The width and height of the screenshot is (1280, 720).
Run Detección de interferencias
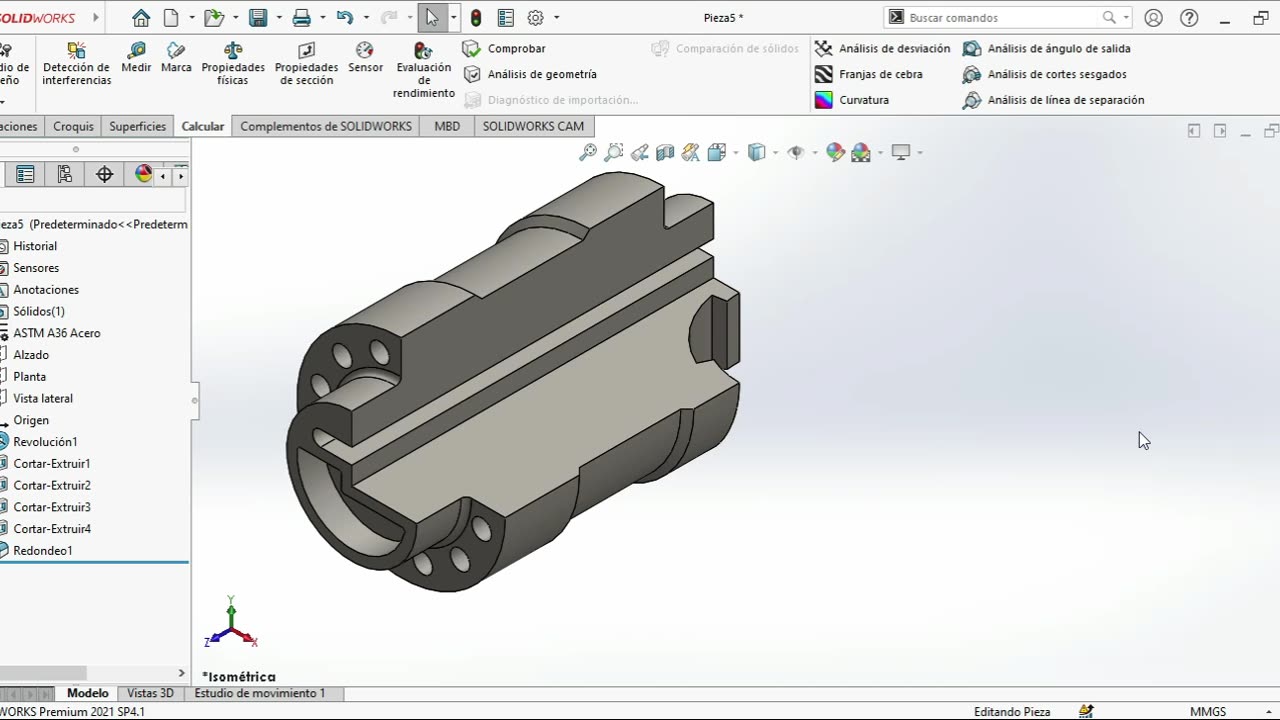pyautogui.click(x=77, y=63)
